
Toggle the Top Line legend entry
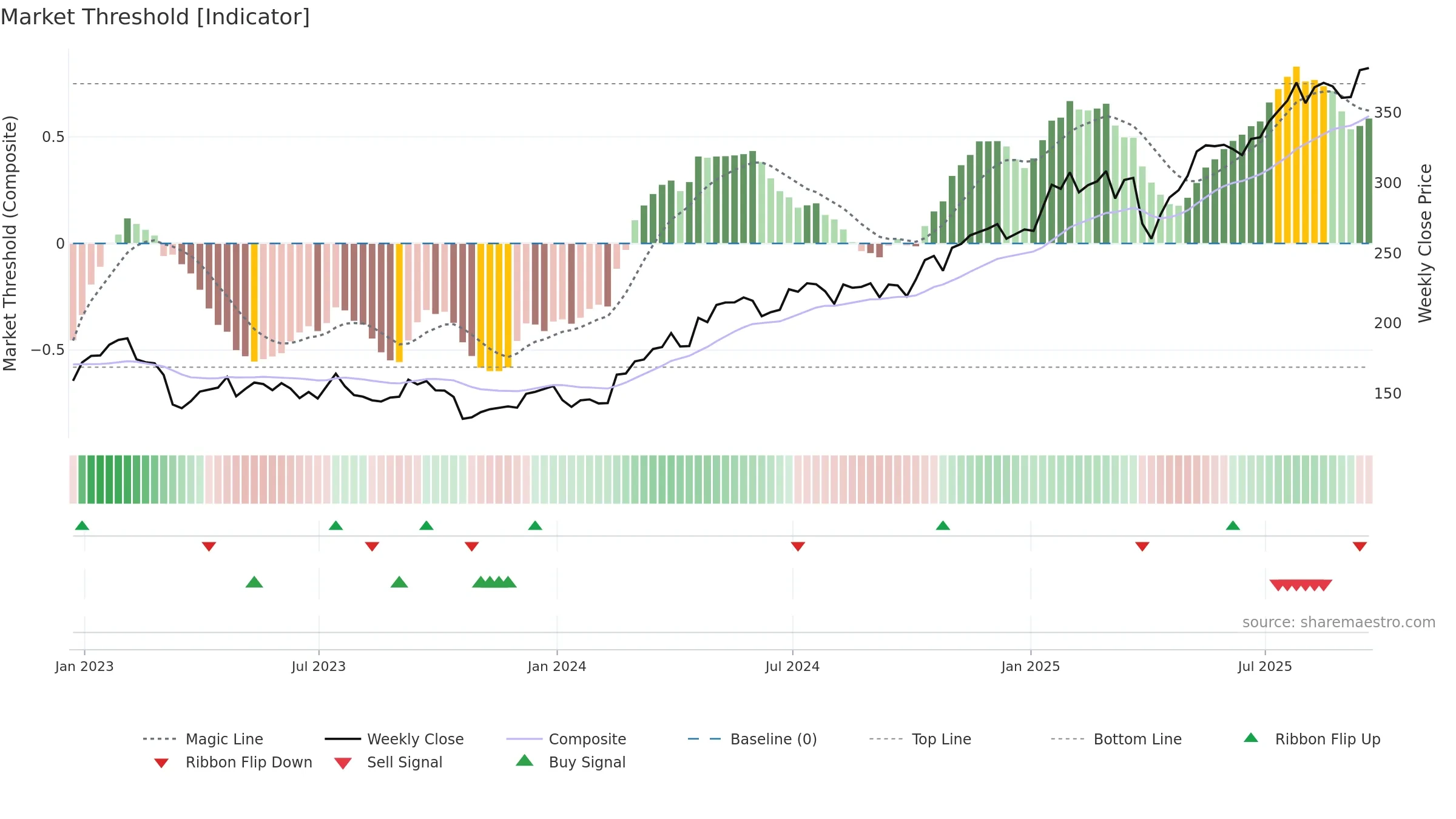pos(920,739)
